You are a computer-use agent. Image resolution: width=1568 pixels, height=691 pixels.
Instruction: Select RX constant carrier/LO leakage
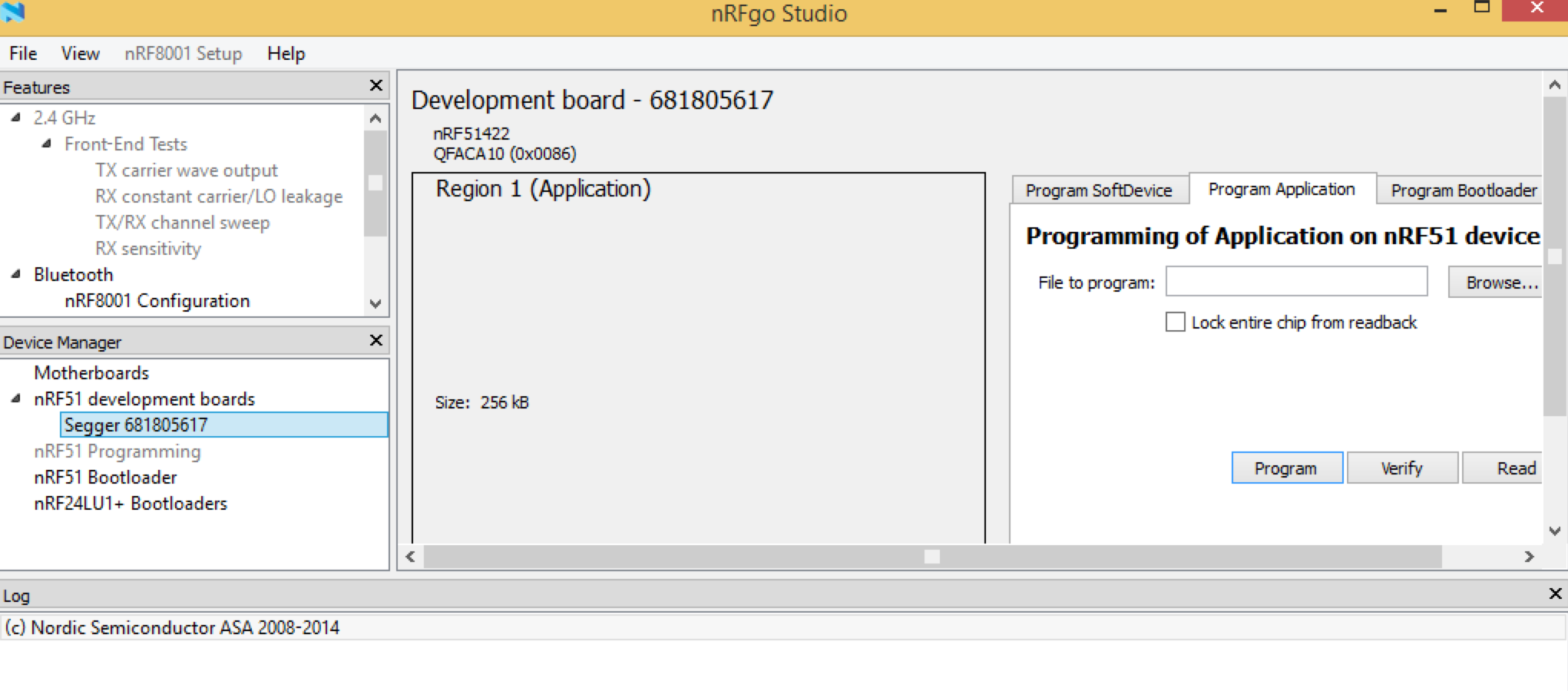[219, 197]
